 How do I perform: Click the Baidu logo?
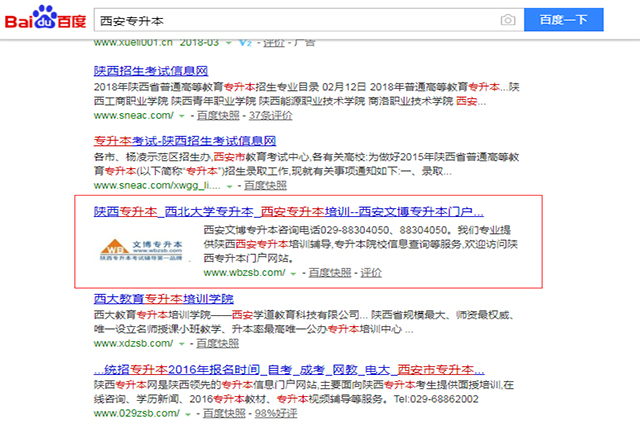45,18
